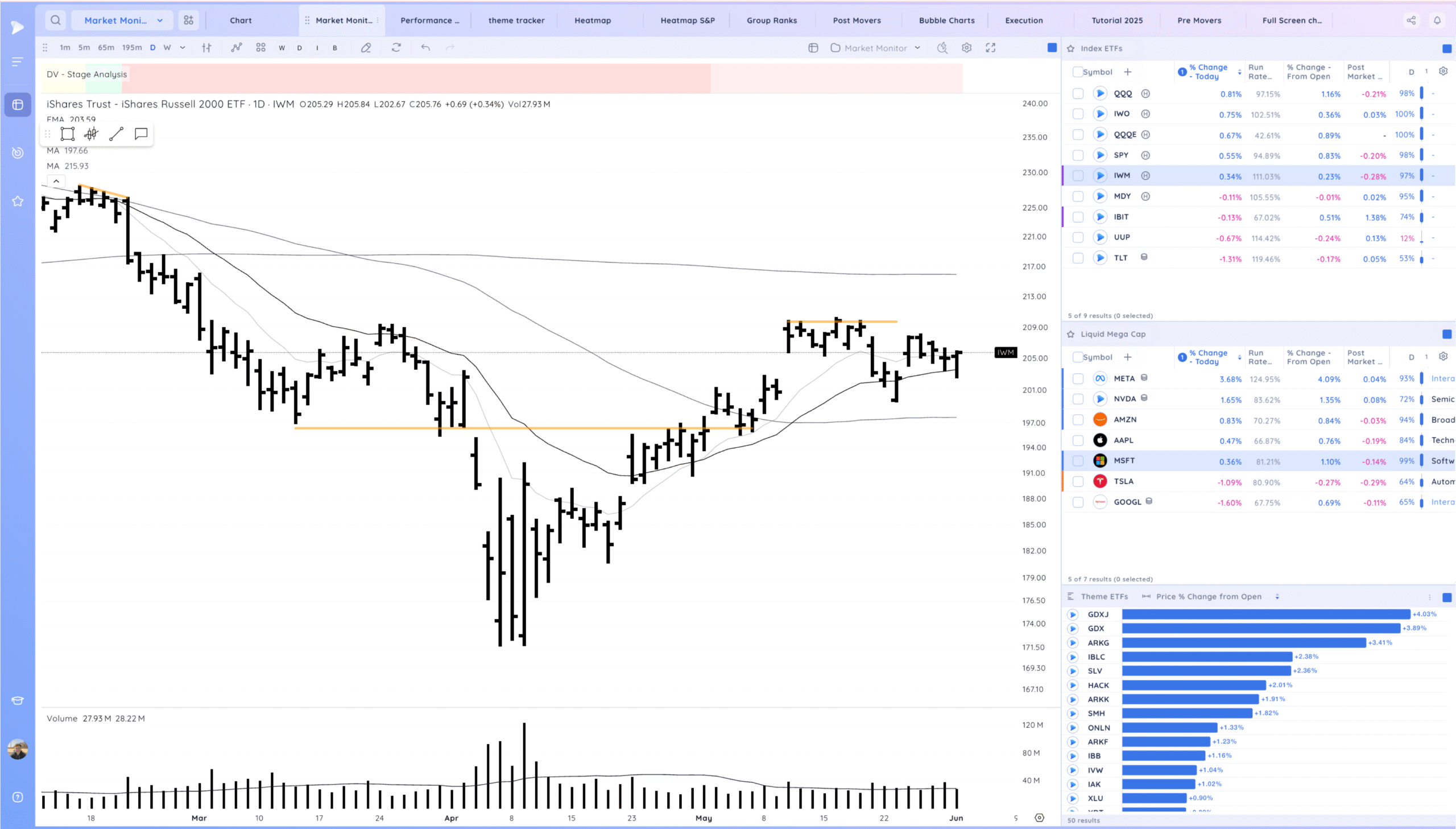The width and height of the screenshot is (1456, 829).
Task: Toggle fullscreen chart icon
Action: coord(991,48)
